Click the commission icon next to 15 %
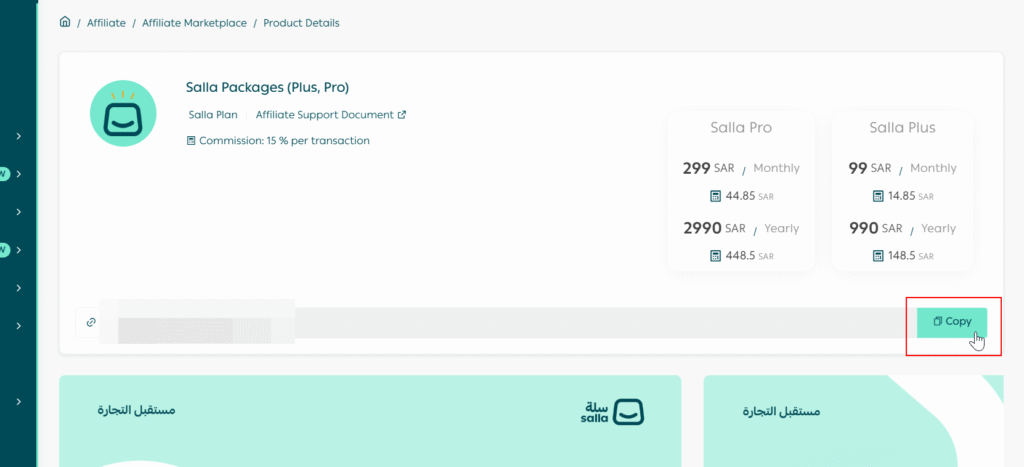This screenshot has height=467, width=1024. (191, 141)
